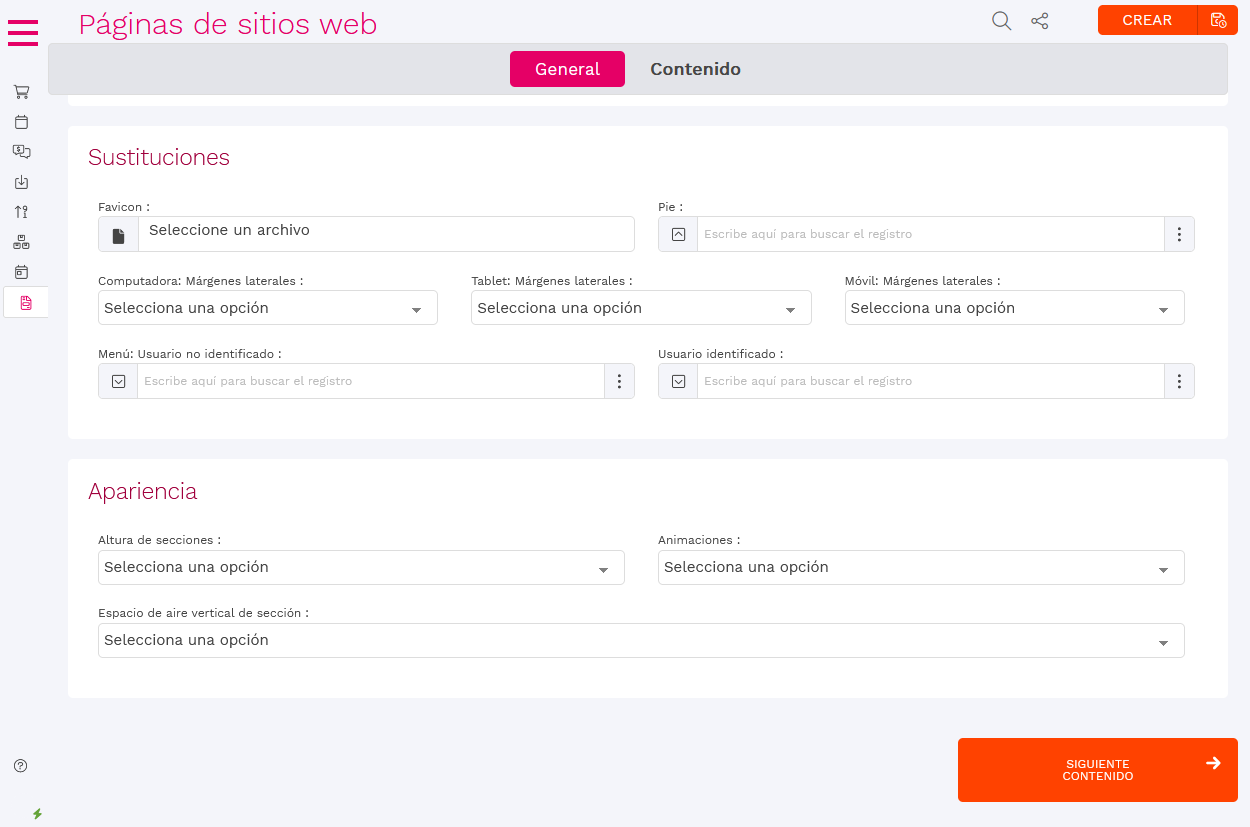Expand the Móvil Márgenes laterales dropdown

1014,308
